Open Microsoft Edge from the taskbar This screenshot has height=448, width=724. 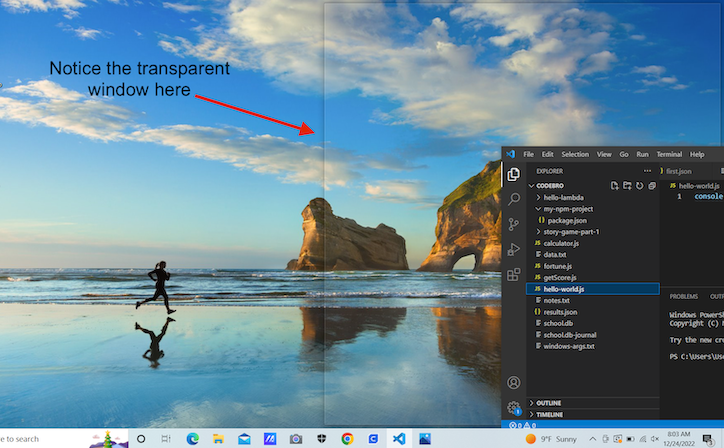193,438
